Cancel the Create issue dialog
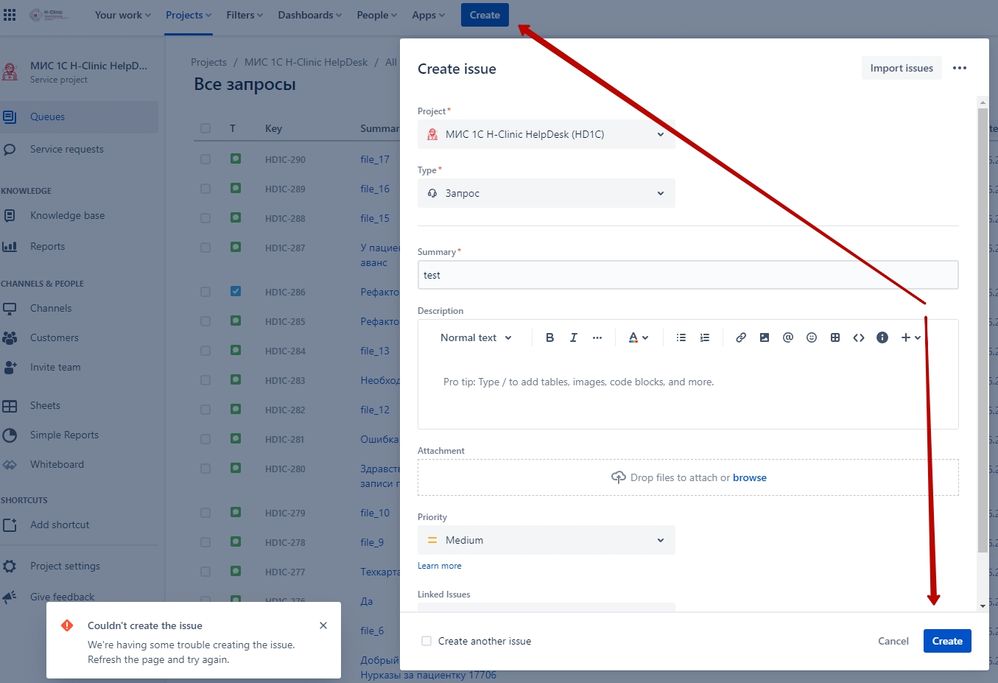Image resolution: width=998 pixels, height=683 pixels. tap(893, 641)
